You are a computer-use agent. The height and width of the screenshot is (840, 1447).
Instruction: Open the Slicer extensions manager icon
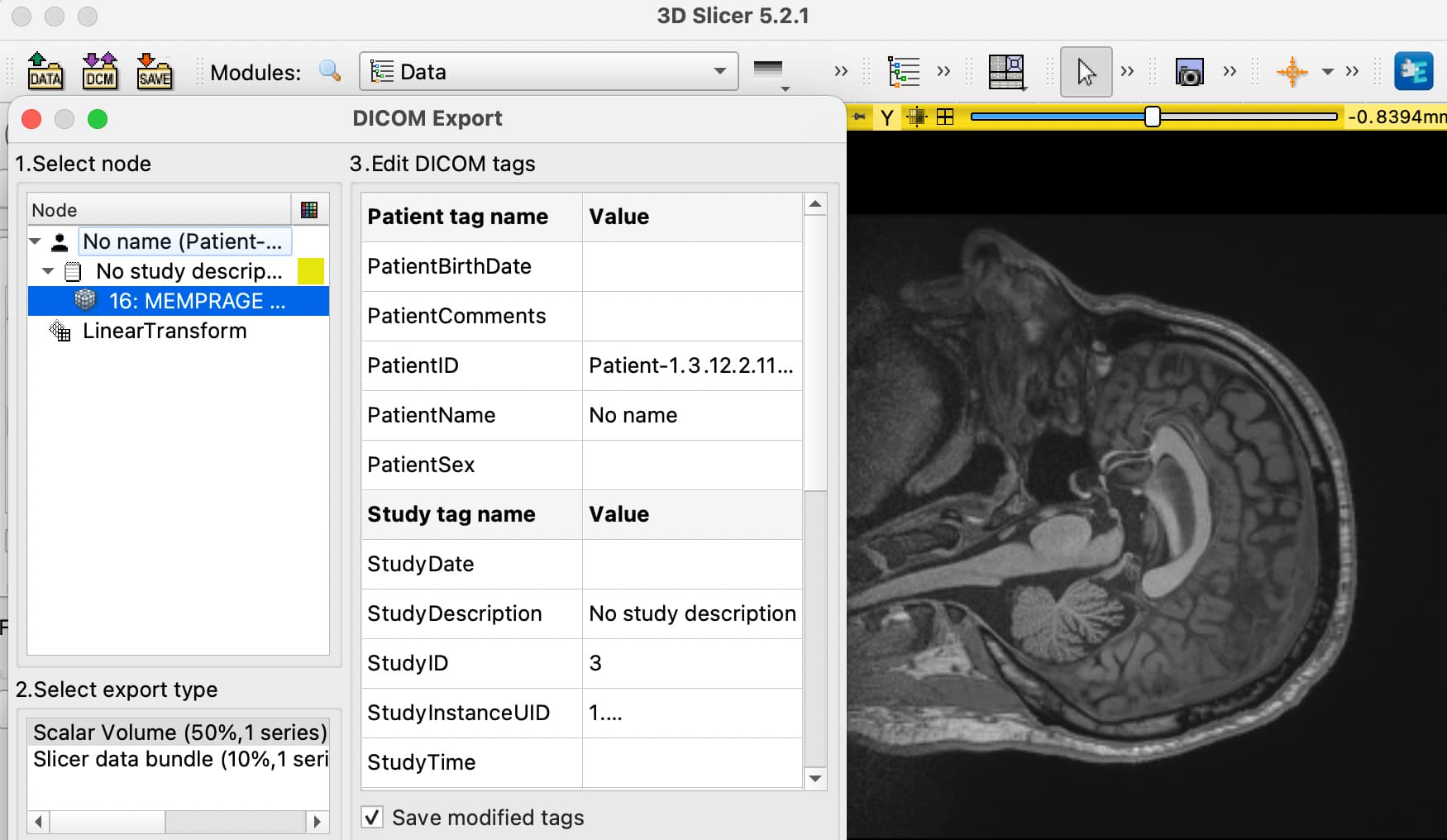click(x=1414, y=71)
